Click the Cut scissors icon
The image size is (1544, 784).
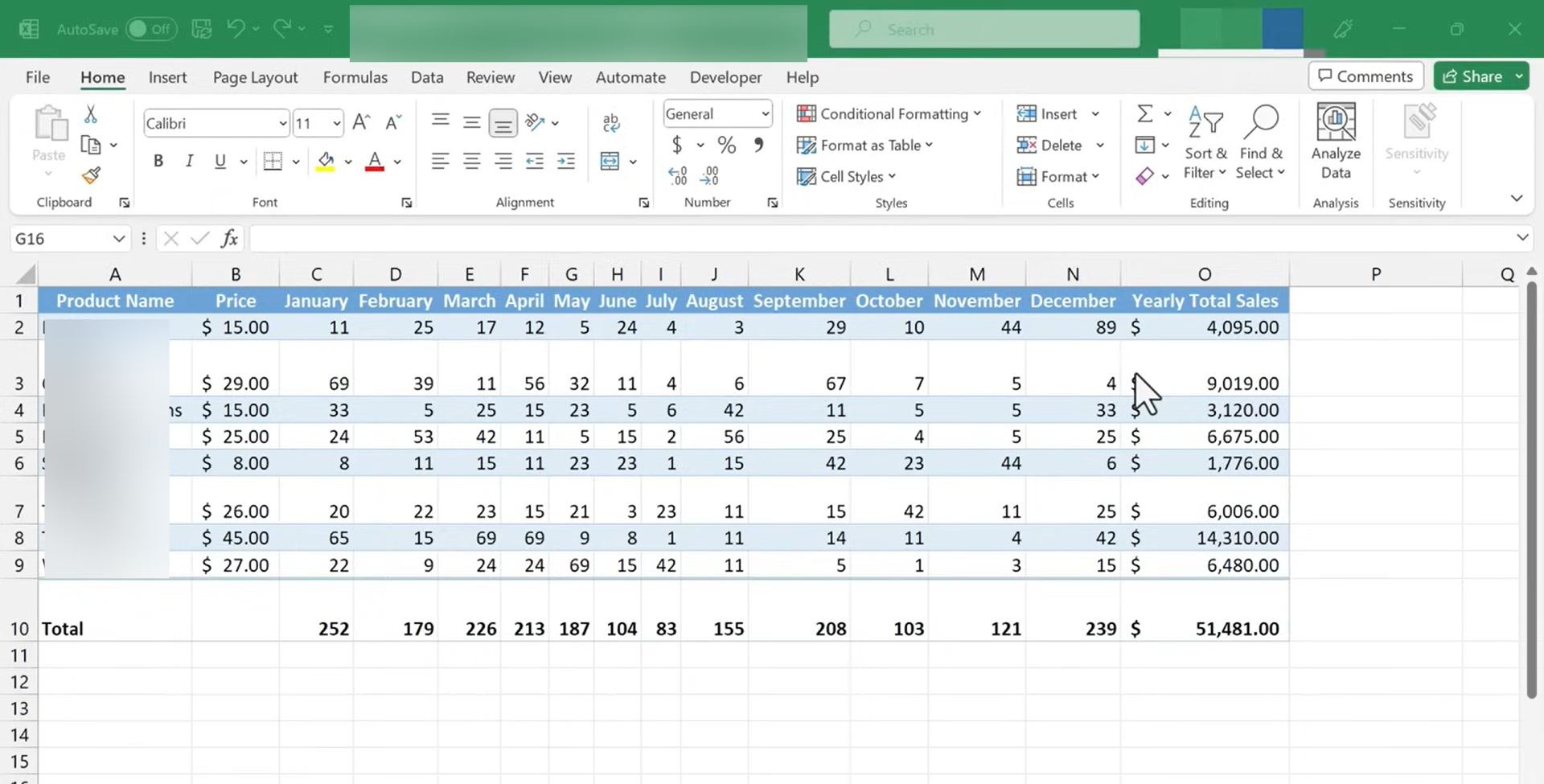pyautogui.click(x=91, y=115)
